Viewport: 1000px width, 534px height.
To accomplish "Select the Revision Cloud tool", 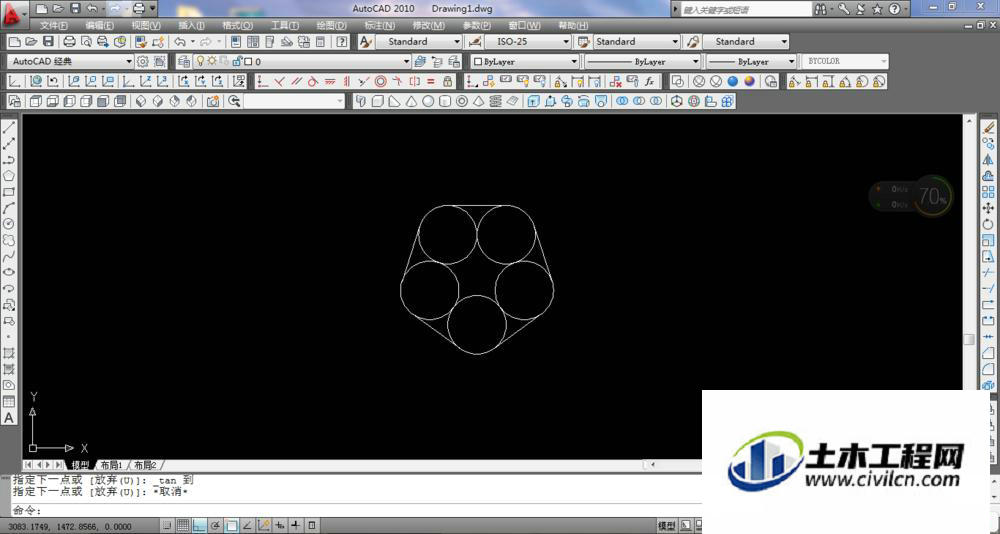I will click(9, 241).
